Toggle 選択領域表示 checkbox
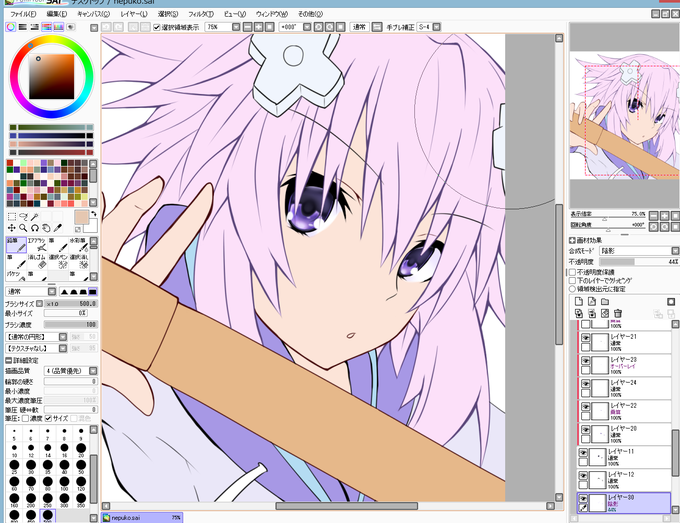This screenshot has height=523, width=680. (157, 27)
